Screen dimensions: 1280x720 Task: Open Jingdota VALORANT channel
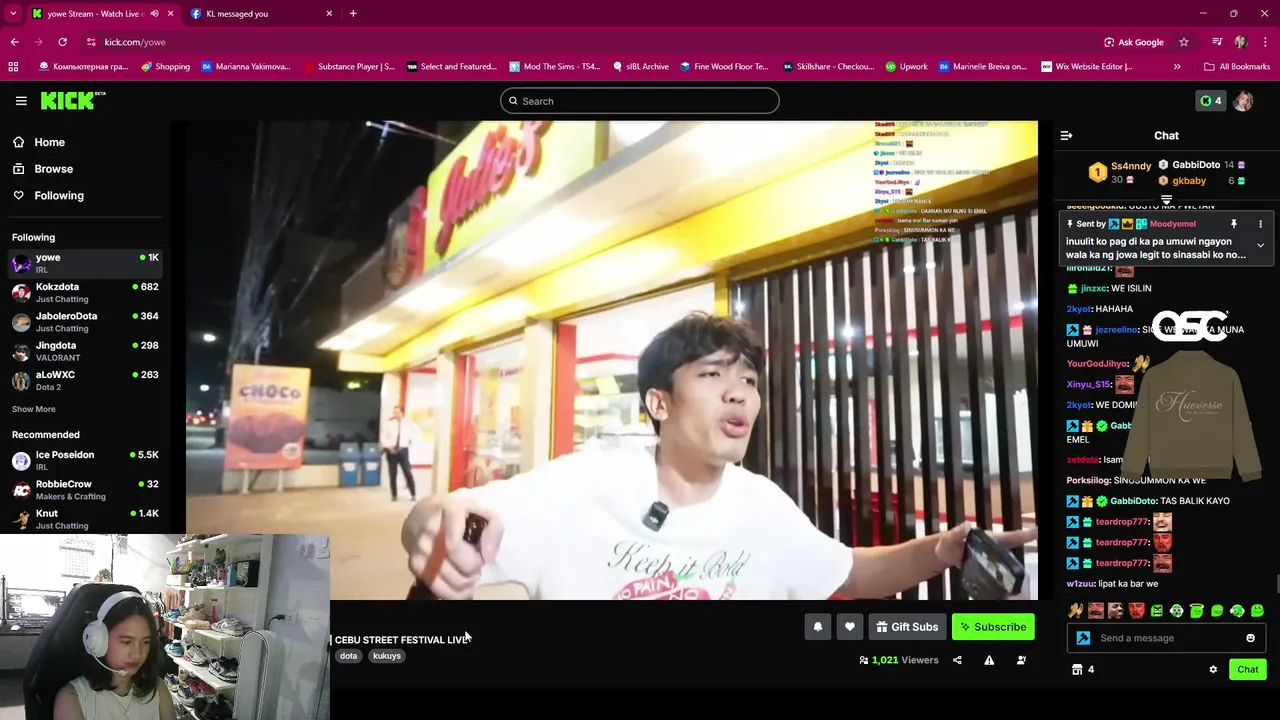click(86, 351)
